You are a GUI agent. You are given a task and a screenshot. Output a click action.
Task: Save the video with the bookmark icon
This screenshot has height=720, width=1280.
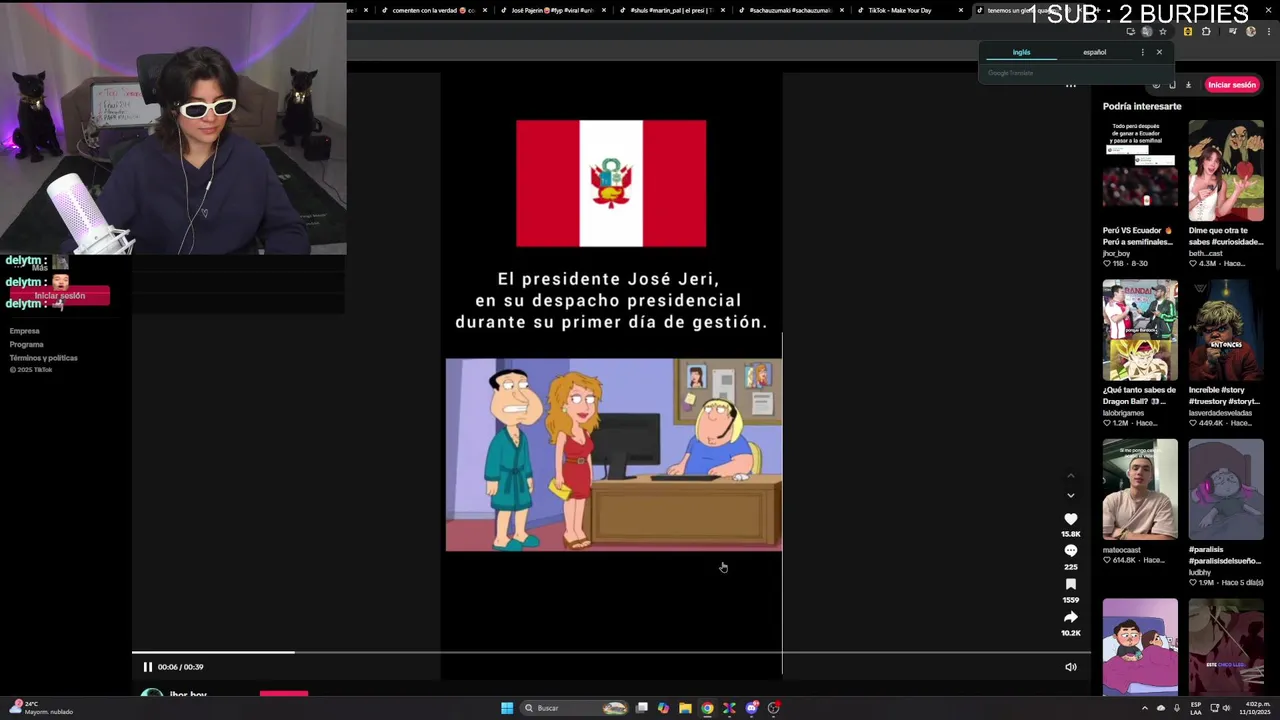1070,584
